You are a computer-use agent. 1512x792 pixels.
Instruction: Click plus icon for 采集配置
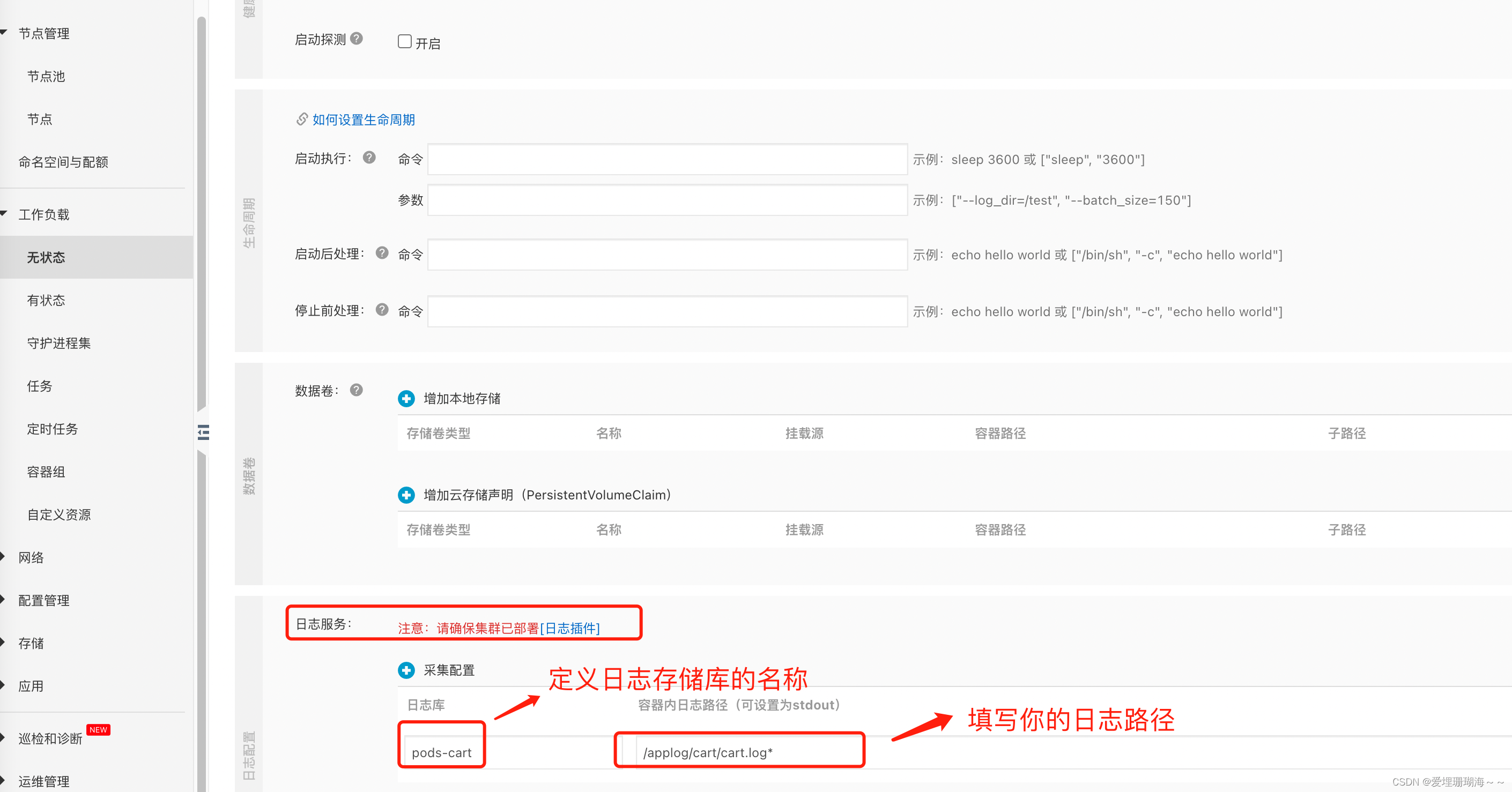point(406,670)
